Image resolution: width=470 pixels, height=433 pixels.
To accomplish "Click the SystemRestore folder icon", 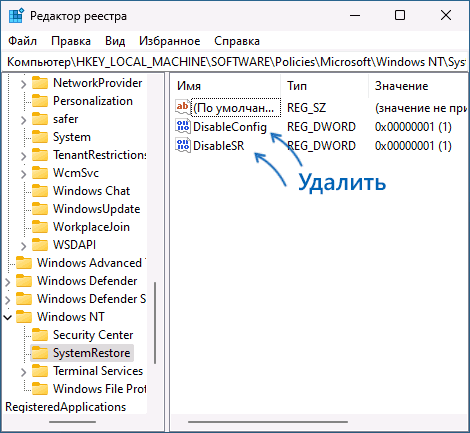I will tap(40, 353).
